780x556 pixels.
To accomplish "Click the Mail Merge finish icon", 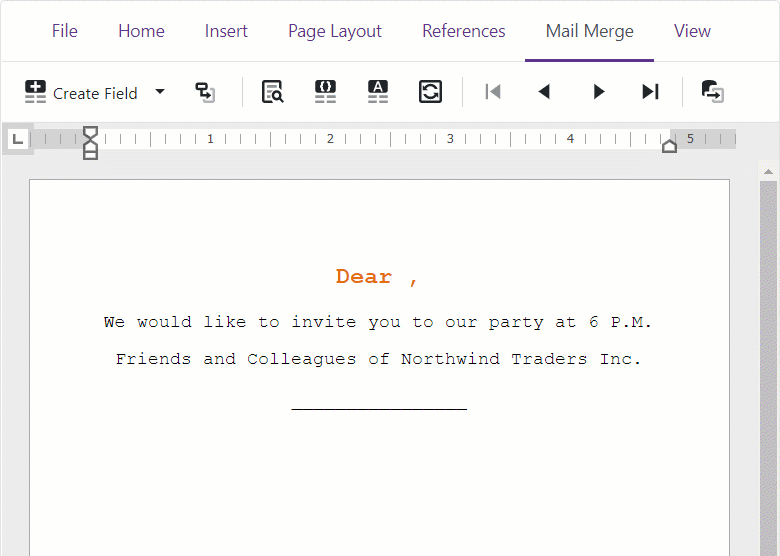I will tap(712, 92).
